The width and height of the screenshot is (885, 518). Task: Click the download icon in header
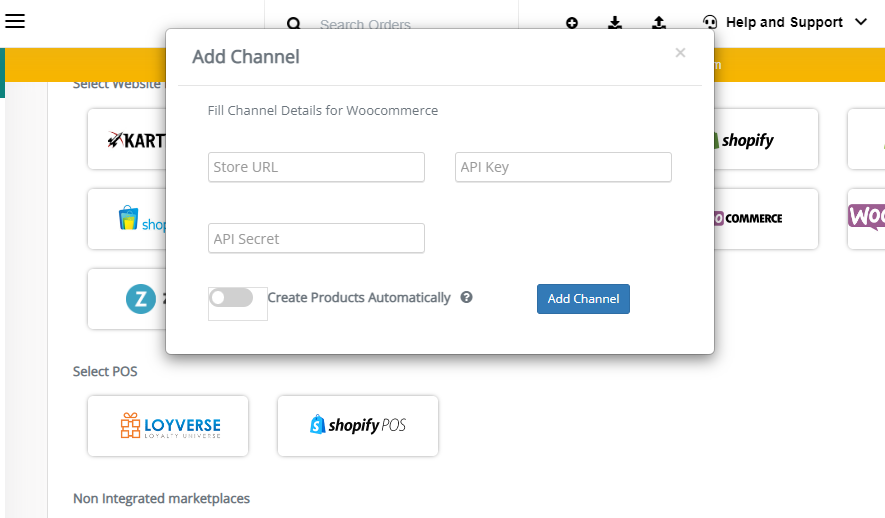tap(615, 23)
